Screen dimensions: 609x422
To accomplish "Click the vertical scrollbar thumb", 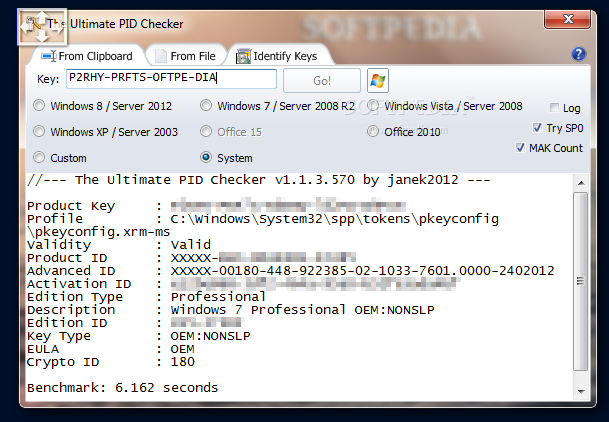I will click(581, 281).
